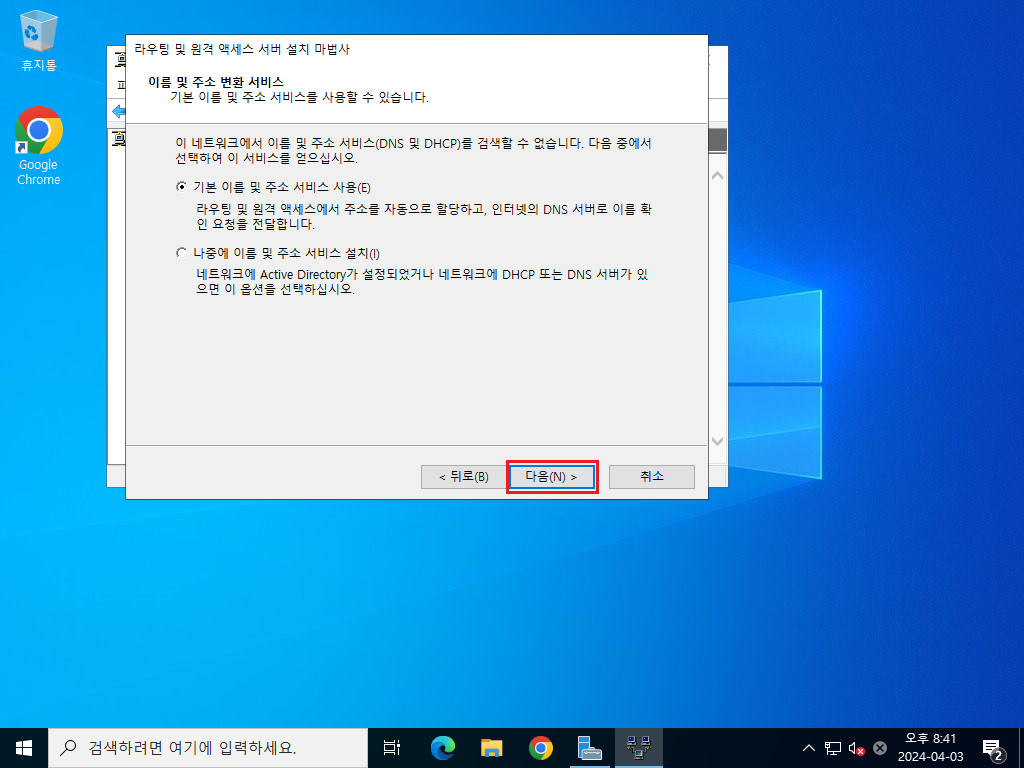Click the muted volume tray icon
Screen dimensions: 1024x768
856,748
